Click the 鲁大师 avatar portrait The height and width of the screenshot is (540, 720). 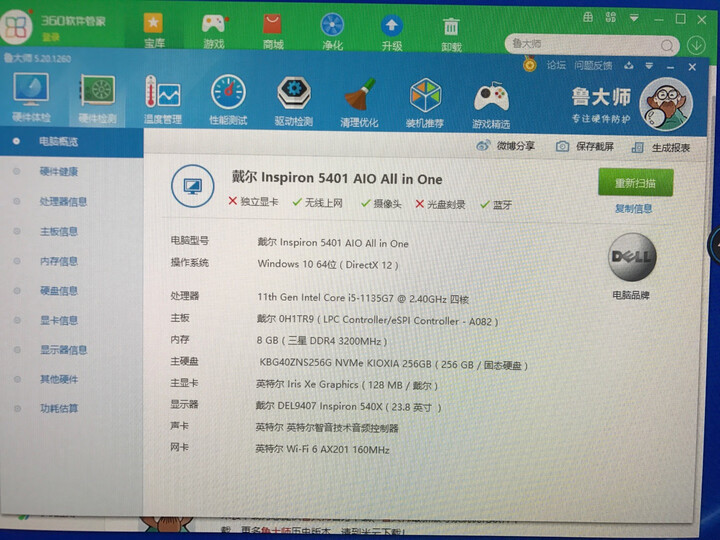point(666,104)
